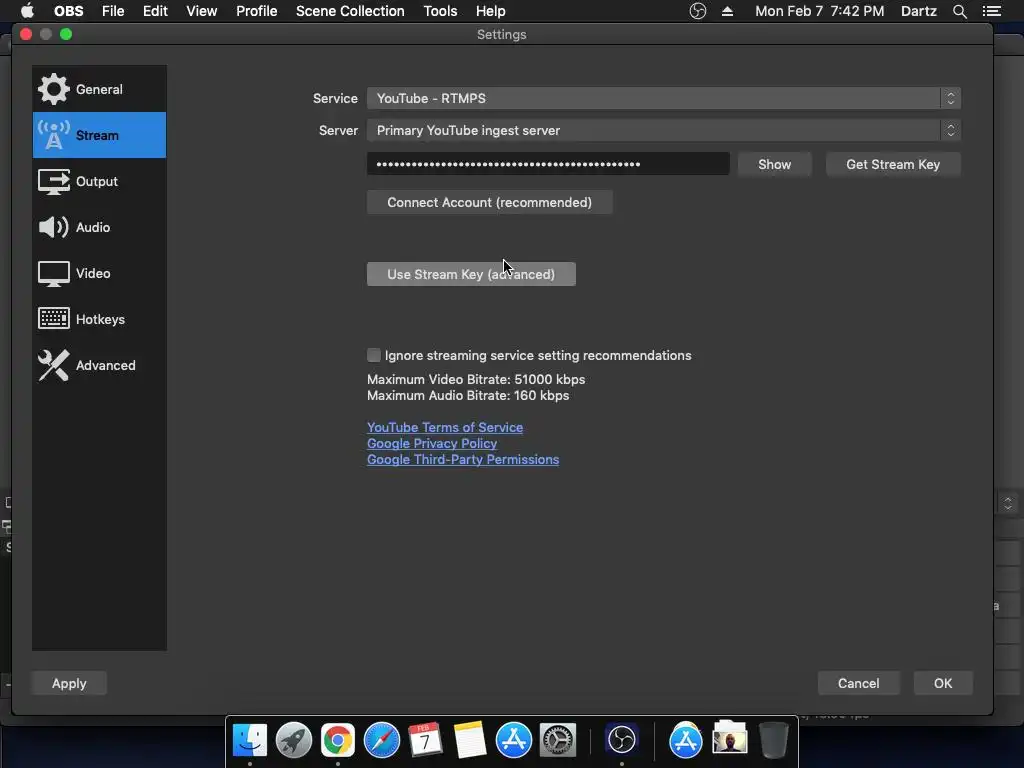Open Google Chrome from the dock
This screenshot has height=768, width=1024.
click(x=338, y=740)
